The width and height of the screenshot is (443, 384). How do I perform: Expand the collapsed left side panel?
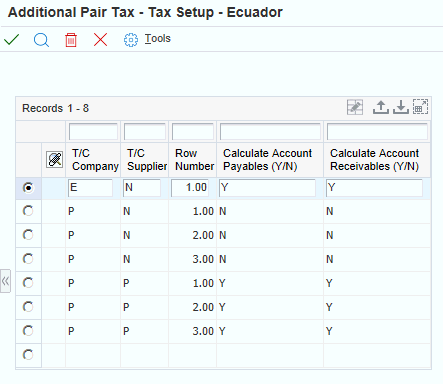(x=5, y=281)
